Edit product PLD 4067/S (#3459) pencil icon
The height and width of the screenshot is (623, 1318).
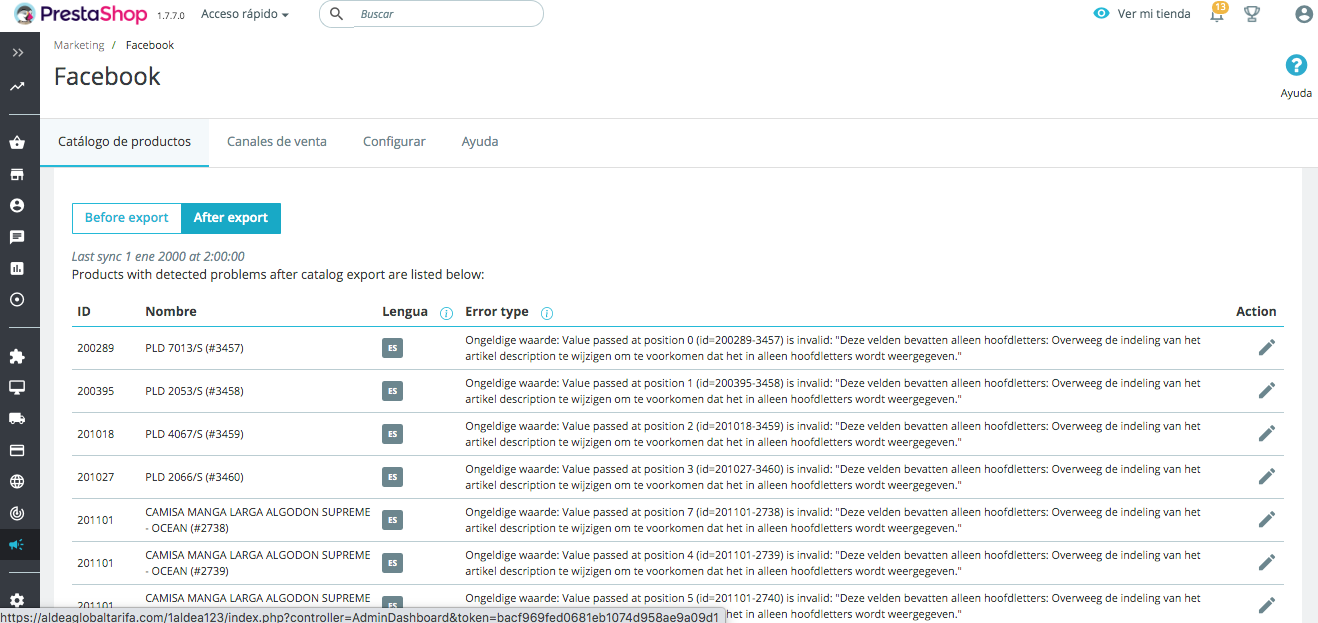[x=1267, y=433]
